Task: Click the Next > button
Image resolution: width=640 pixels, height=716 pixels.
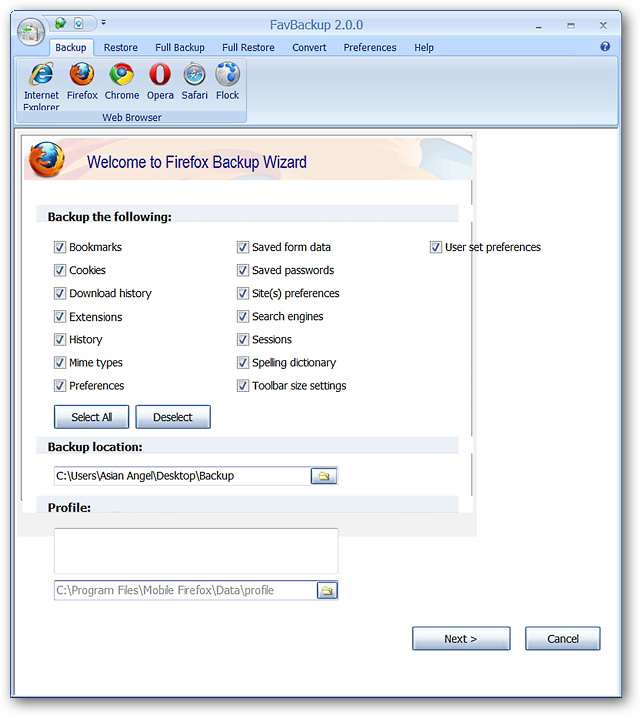Action: pos(461,638)
